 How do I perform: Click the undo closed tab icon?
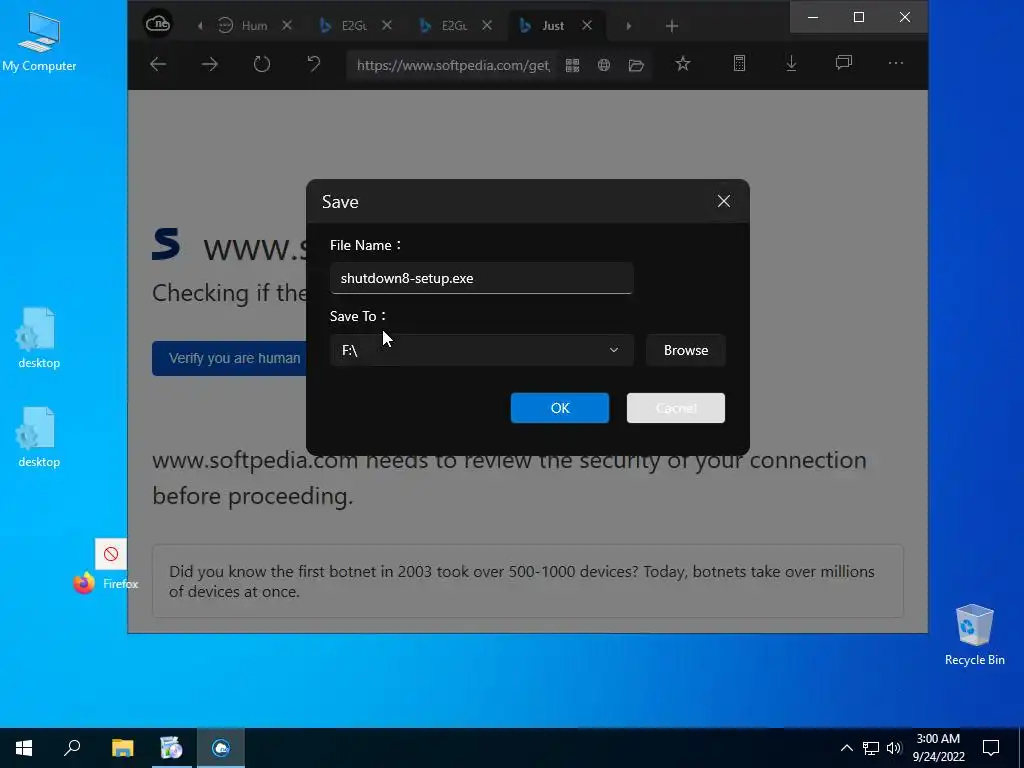pos(314,64)
